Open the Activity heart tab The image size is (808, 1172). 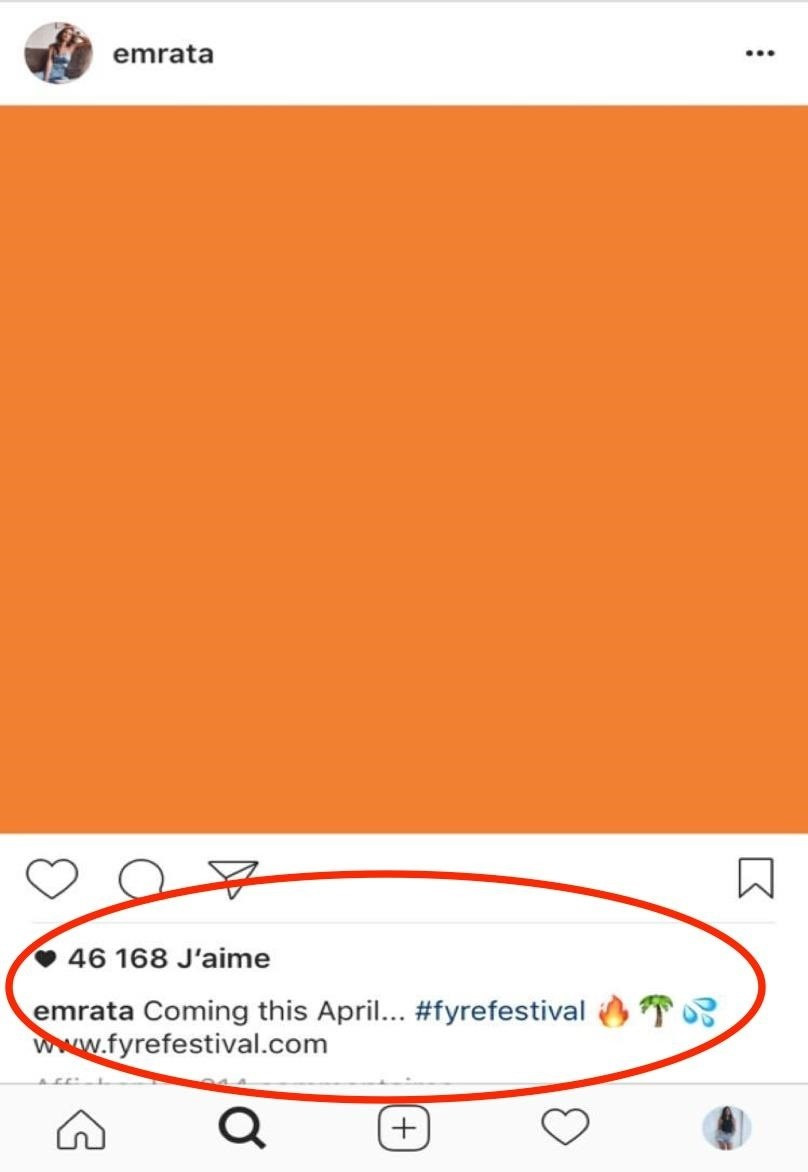tap(565, 1127)
